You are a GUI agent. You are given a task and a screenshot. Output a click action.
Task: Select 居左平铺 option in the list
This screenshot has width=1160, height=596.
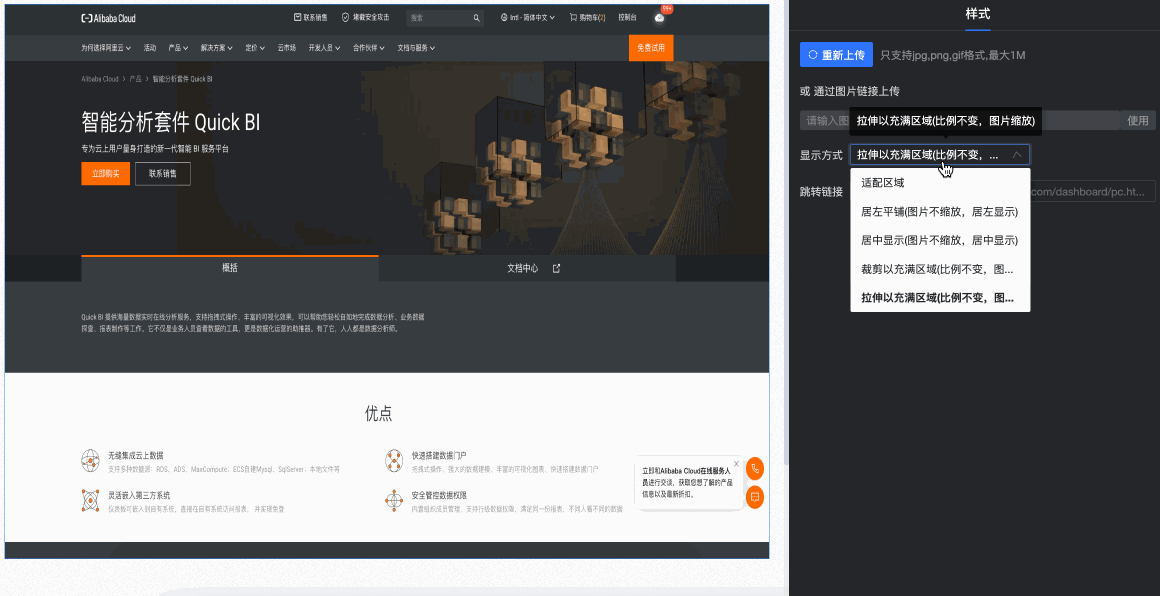tap(939, 212)
